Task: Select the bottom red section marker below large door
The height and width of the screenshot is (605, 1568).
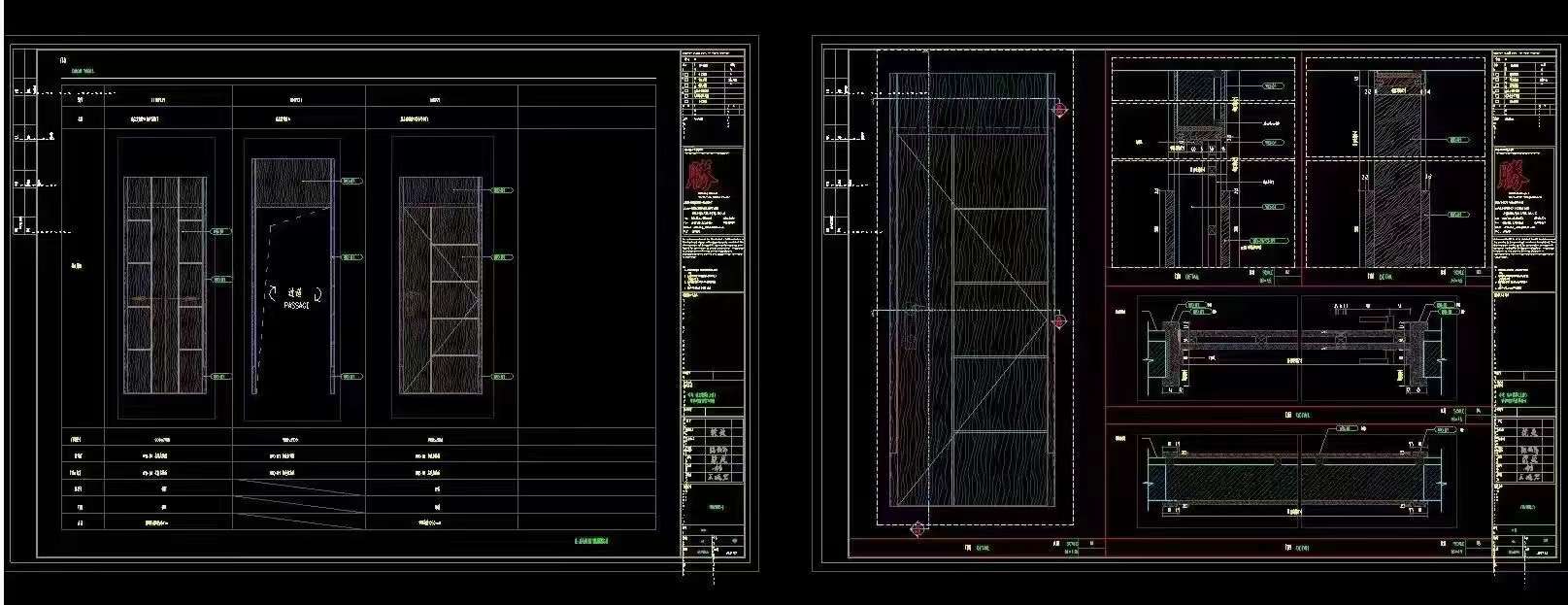Action: pos(917,528)
